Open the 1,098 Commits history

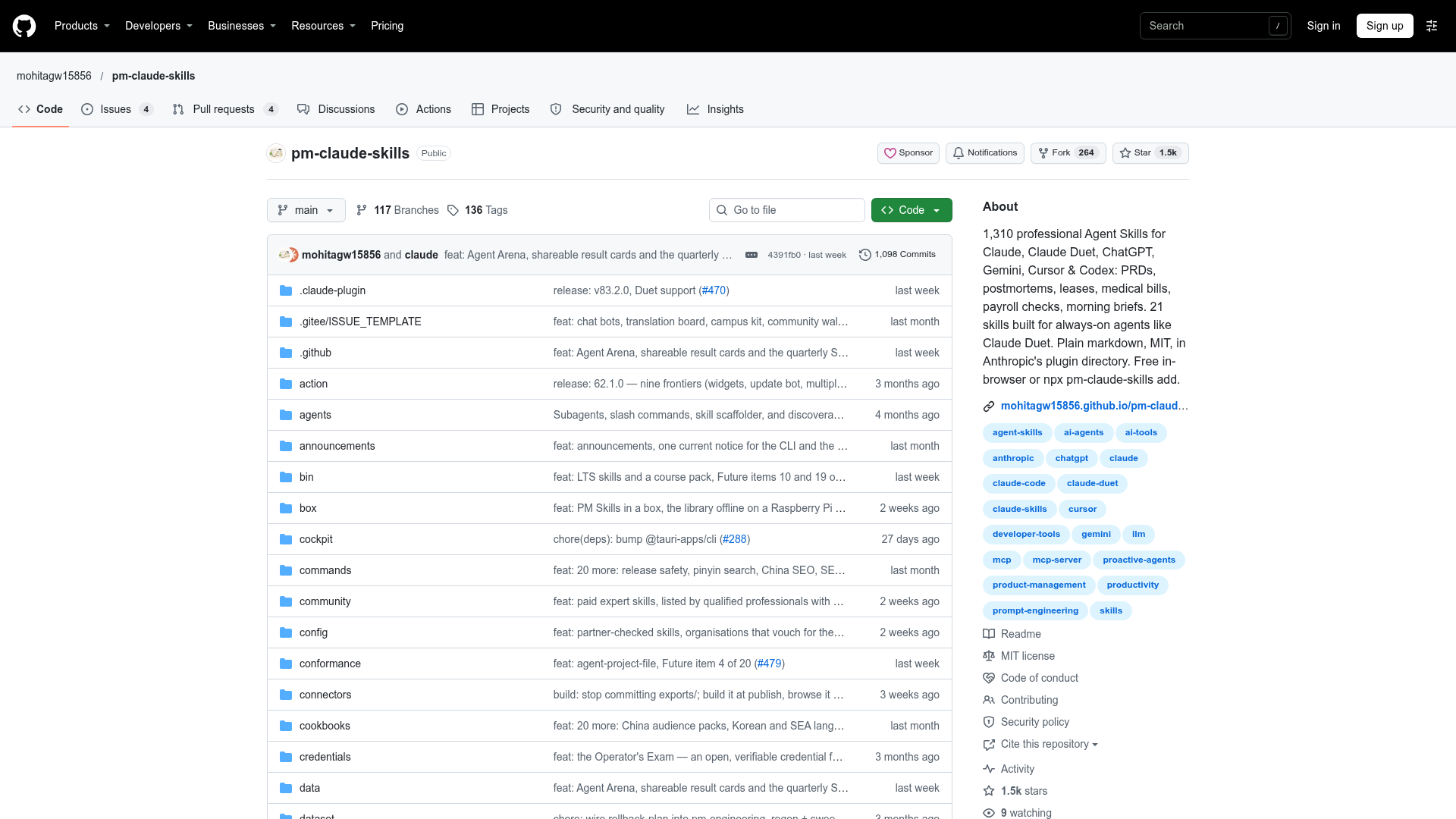[x=897, y=255]
